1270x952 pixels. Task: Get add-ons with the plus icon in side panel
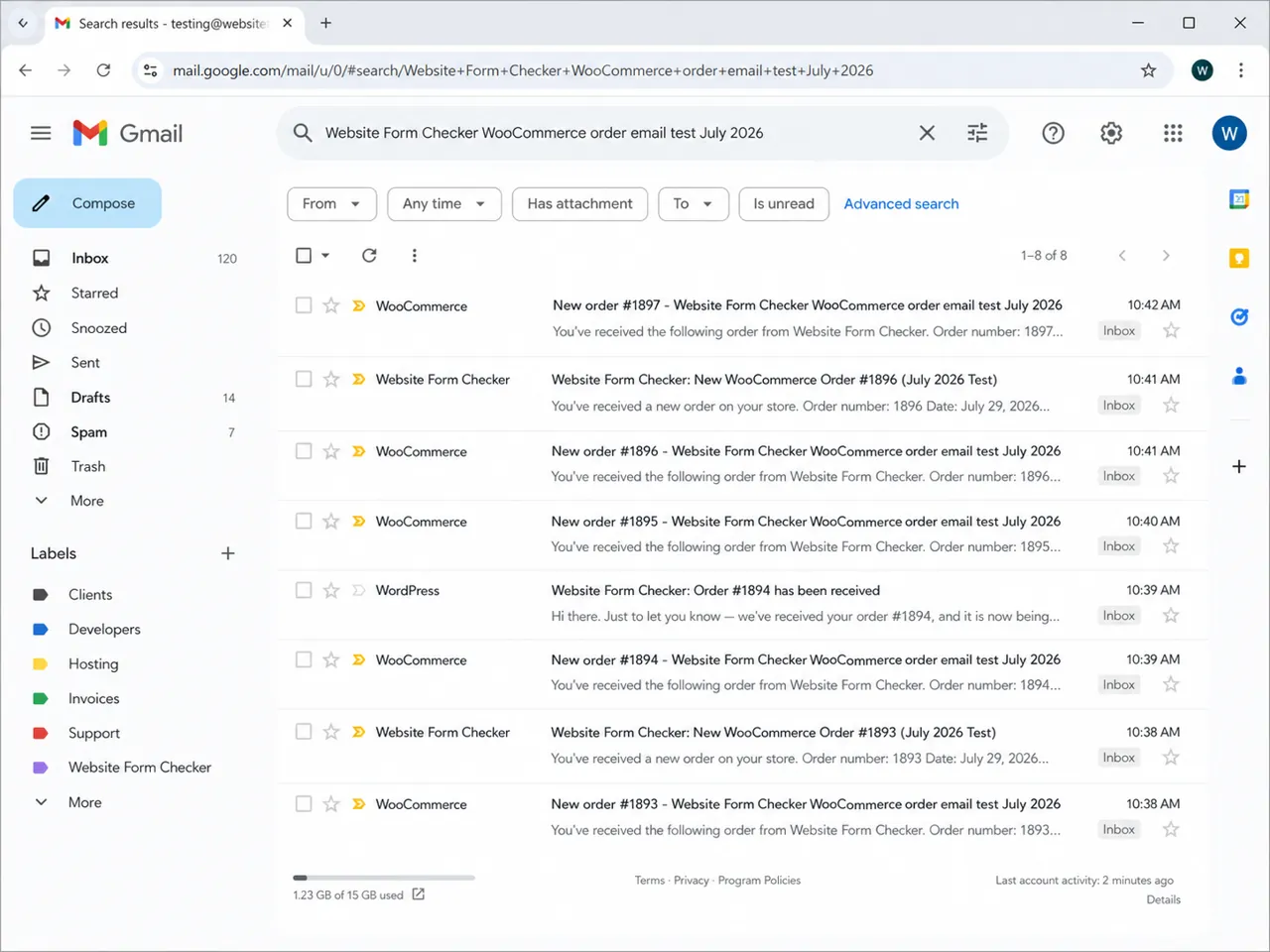(1239, 466)
